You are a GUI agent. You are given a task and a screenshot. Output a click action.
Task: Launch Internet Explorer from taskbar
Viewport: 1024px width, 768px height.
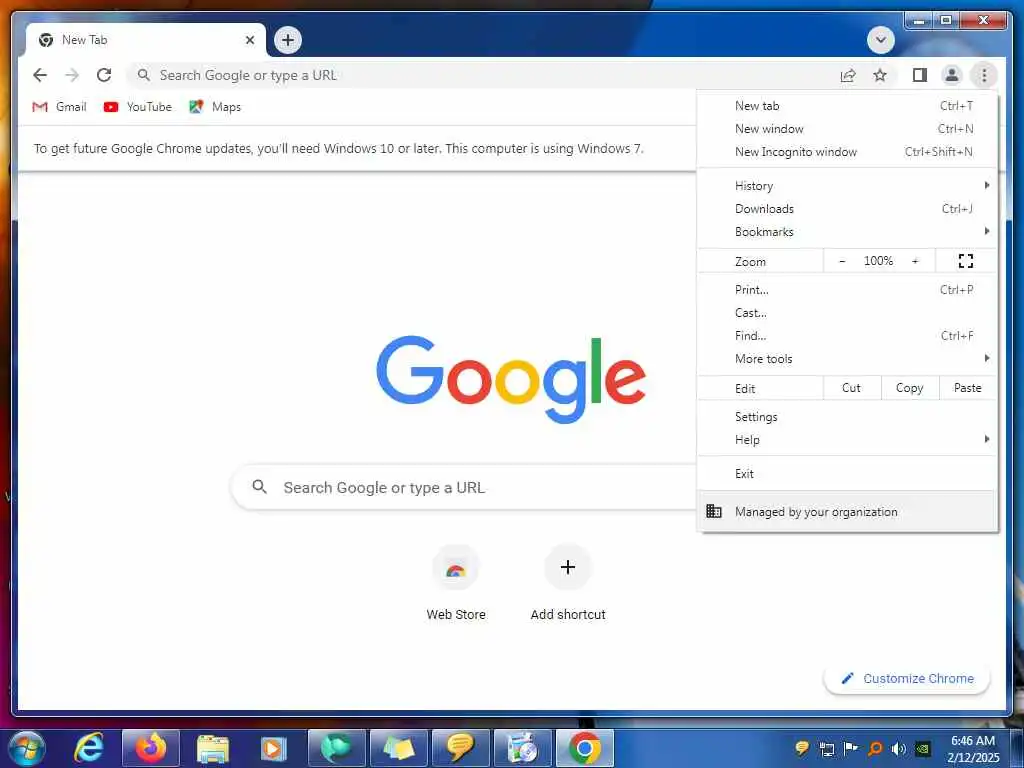click(x=89, y=748)
